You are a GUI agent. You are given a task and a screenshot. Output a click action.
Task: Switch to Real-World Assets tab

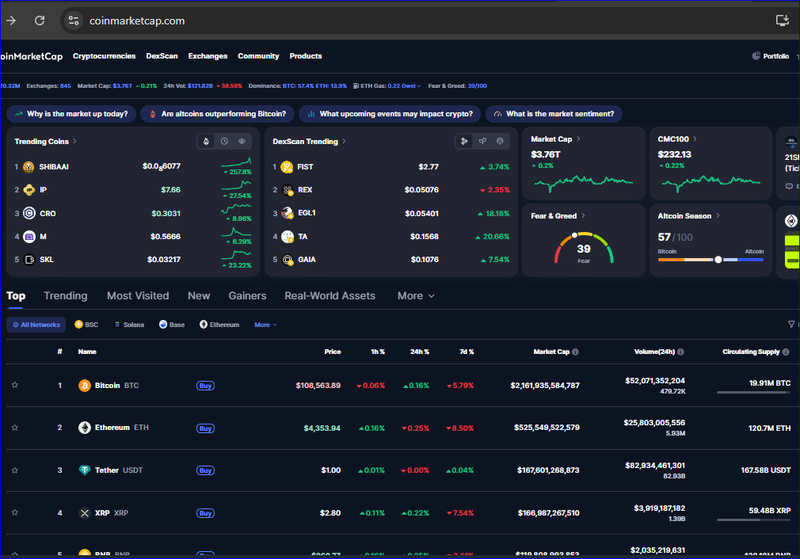tap(330, 296)
